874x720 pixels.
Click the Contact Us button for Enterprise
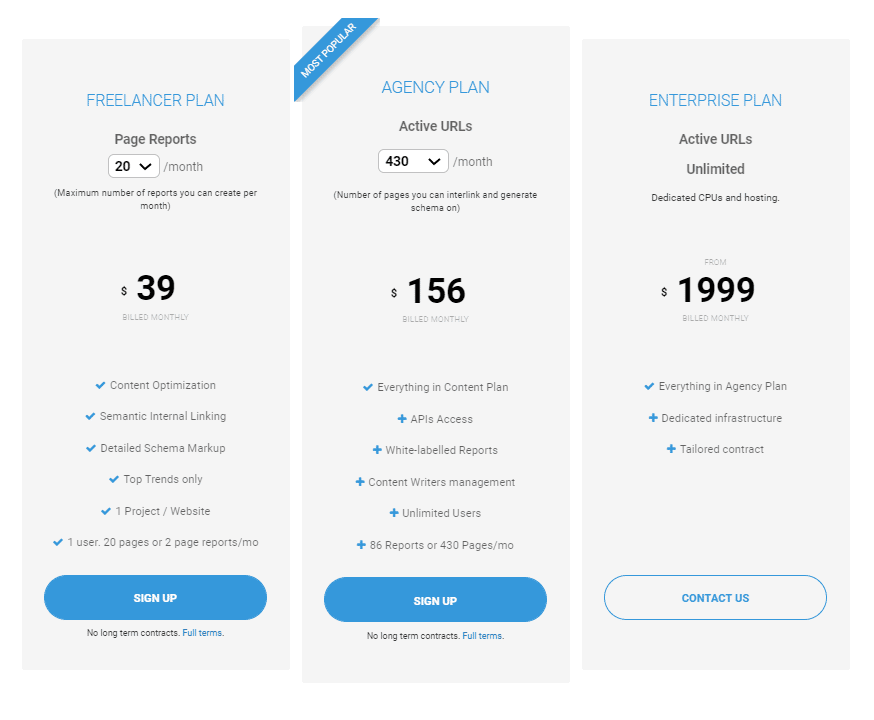click(x=715, y=597)
